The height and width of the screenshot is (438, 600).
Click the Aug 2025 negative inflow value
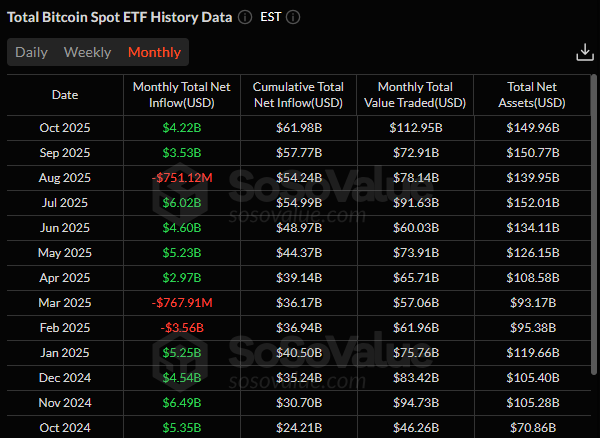tap(181, 178)
